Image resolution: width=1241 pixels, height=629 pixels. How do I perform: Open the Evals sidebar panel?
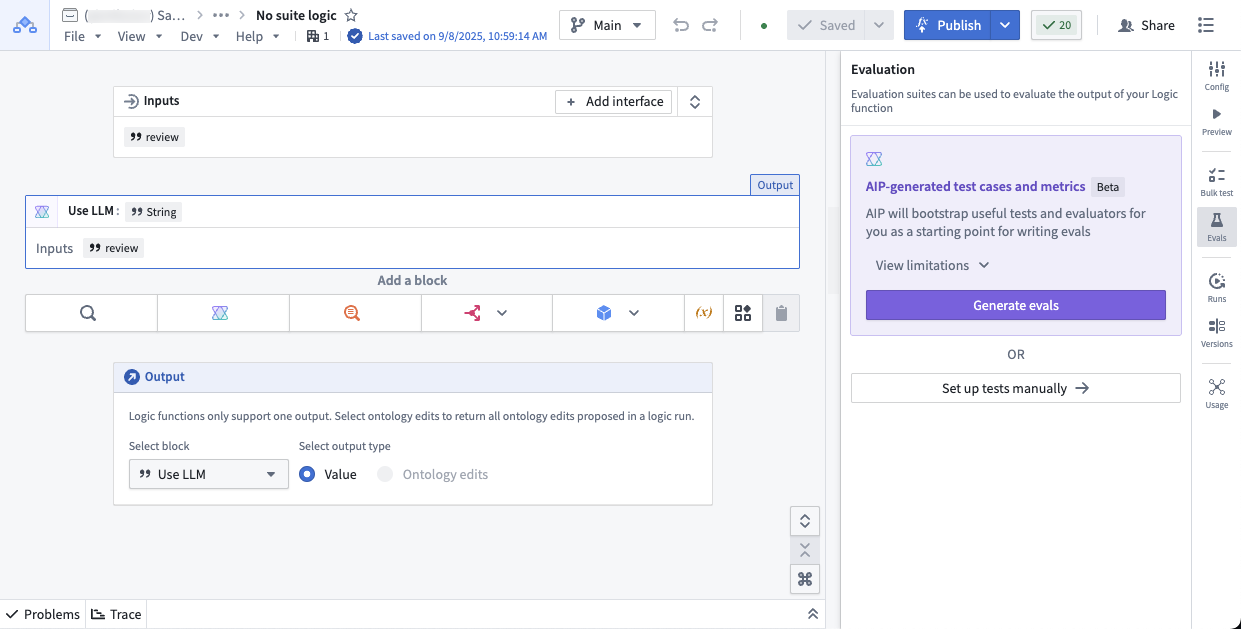tap(1216, 227)
